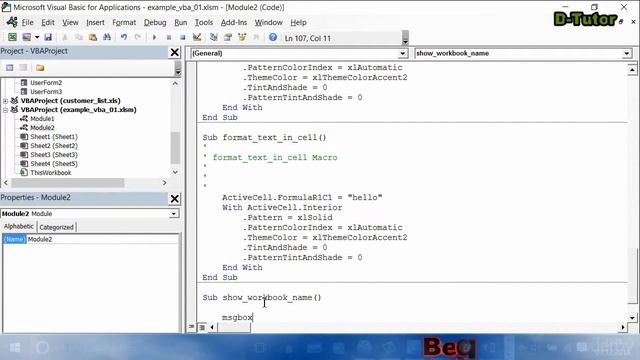Select Sheet4 (Sheet5) in project tree
Viewport: 640px width, 360px height.
(x=53, y=163)
